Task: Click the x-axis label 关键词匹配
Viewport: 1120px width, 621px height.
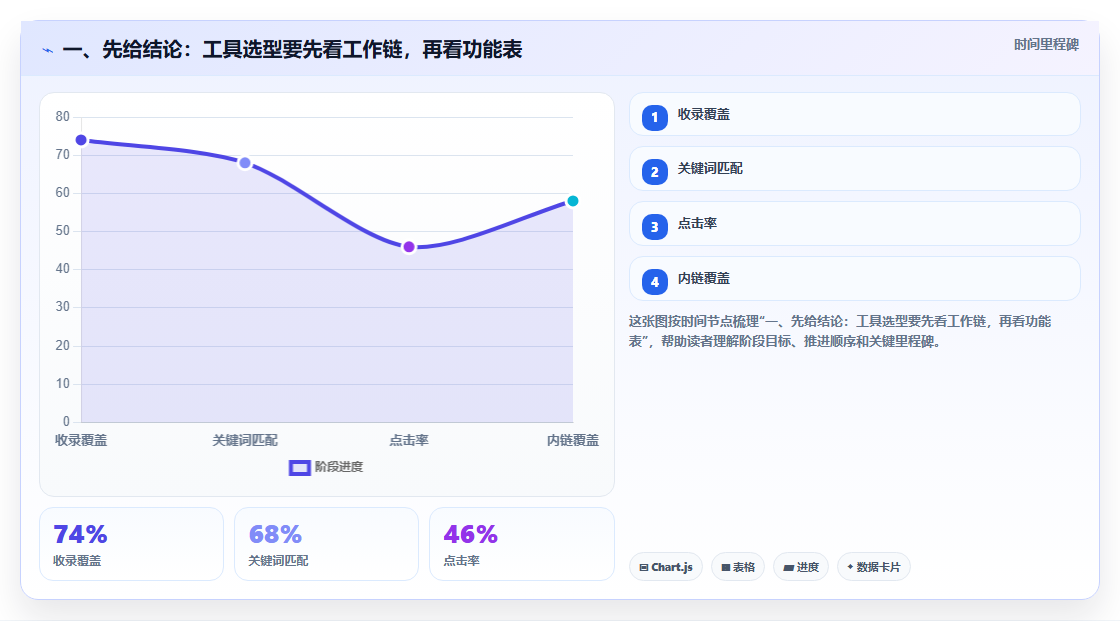Action: click(245, 440)
